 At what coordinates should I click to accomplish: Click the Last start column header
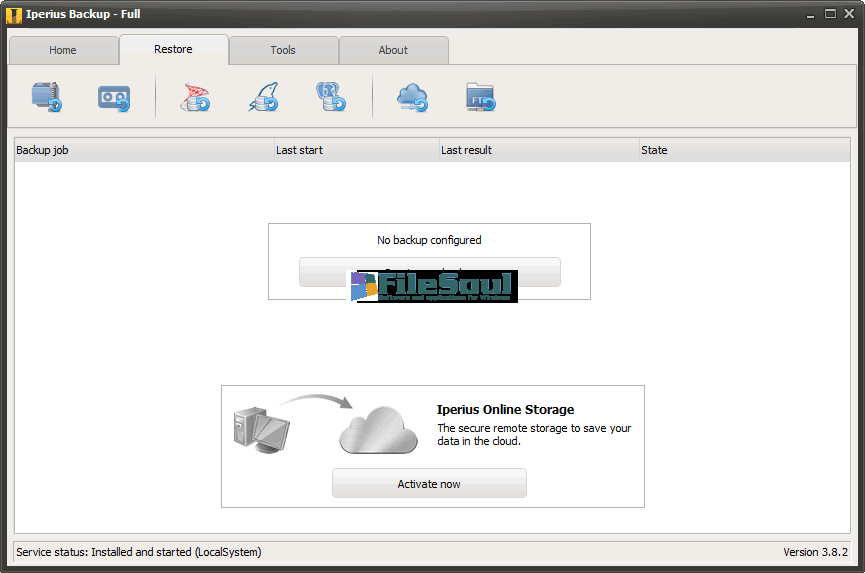pyautogui.click(x=356, y=150)
